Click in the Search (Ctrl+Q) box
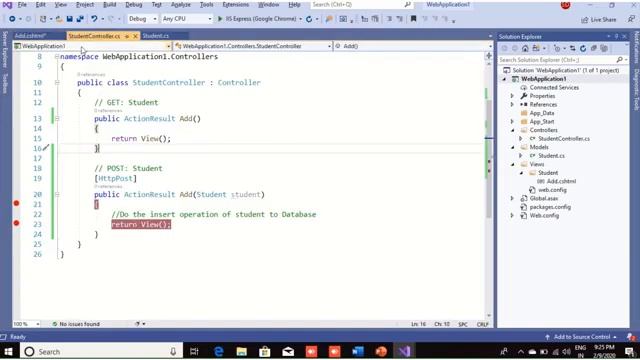The width and height of the screenshot is (640, 360). (x=361, y=4)
